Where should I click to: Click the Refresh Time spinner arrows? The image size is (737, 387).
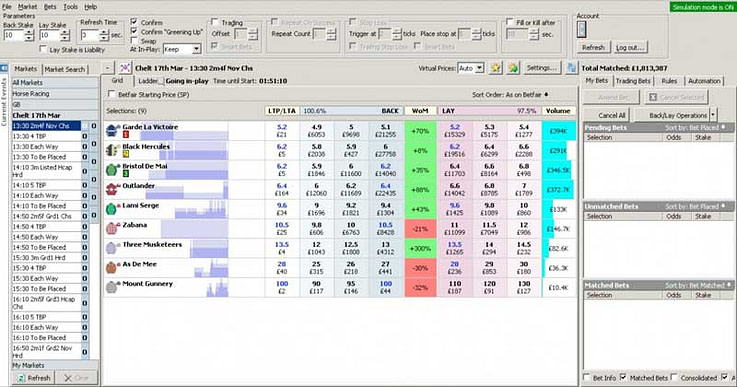pyautogui.click(x=104, y=35)
